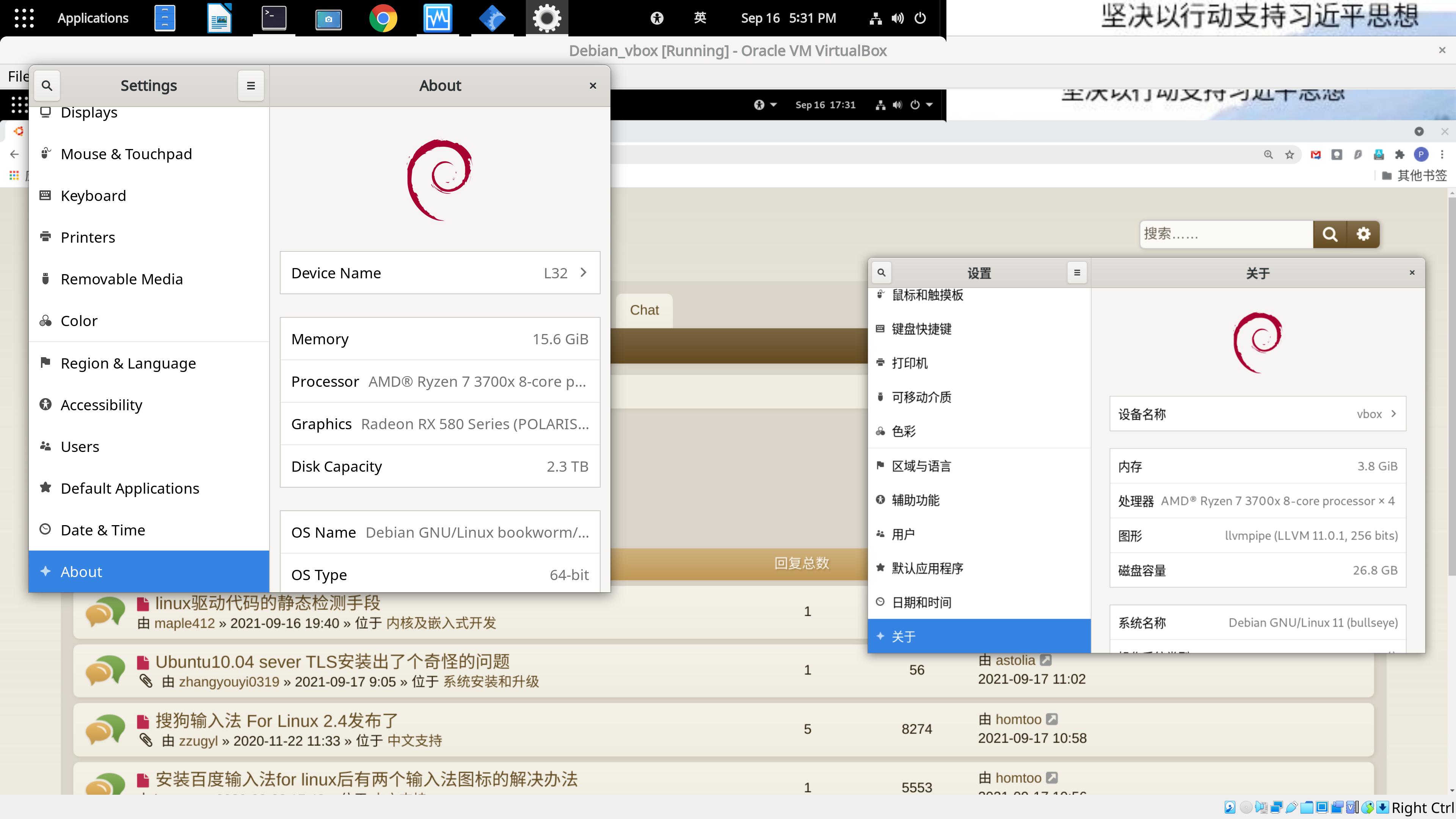Click VirtualBox recording status icon
The width and height of the screenshot is (1456, 819).
(x=1337, y=807)
